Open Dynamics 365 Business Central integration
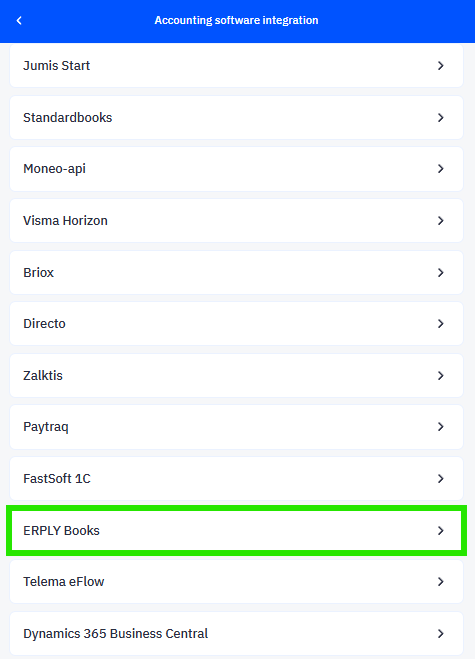Viewport: 475px width, 659px height. [x=236, y=633]
